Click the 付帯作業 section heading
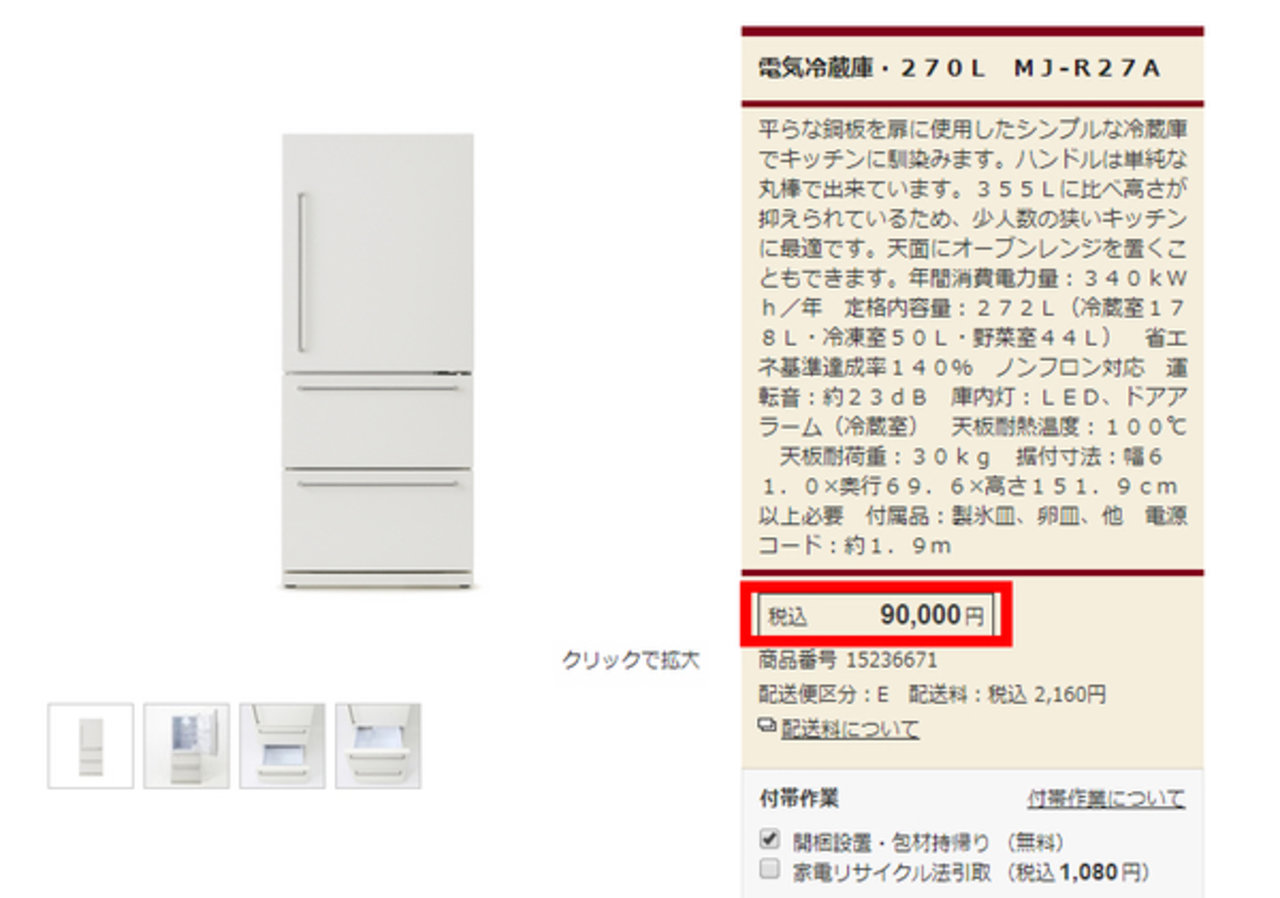The height and width of the screenshot is (898, 1280). [799, 798]
